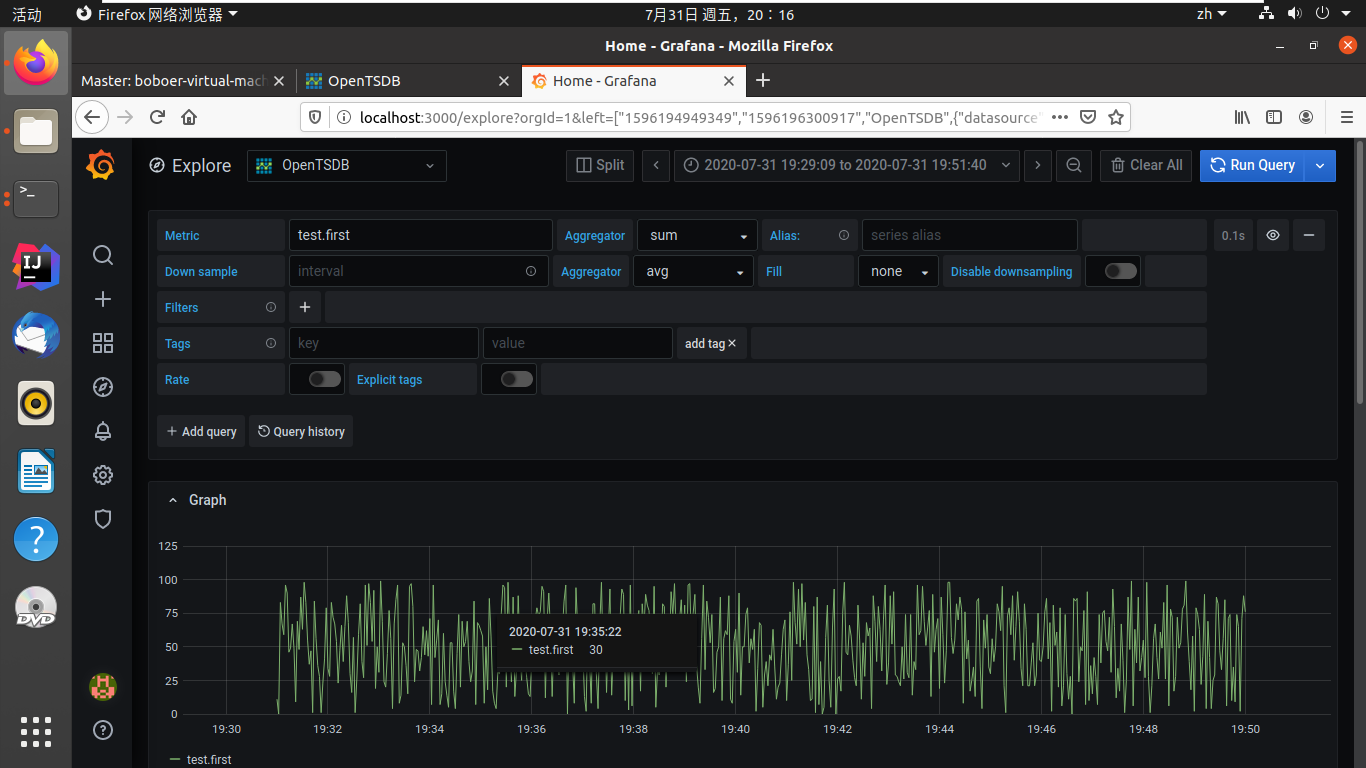Click Tags value input field

pyautogui.click(x=577, y=343)
